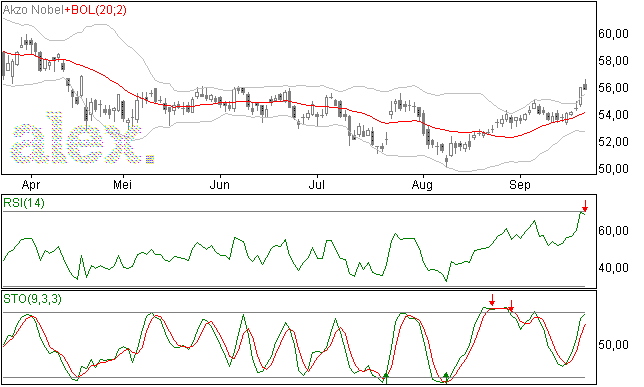This screenshot has height=387, width=644.
Task: Click the 40,00 RSI axis value
Action: coord(614,268)
